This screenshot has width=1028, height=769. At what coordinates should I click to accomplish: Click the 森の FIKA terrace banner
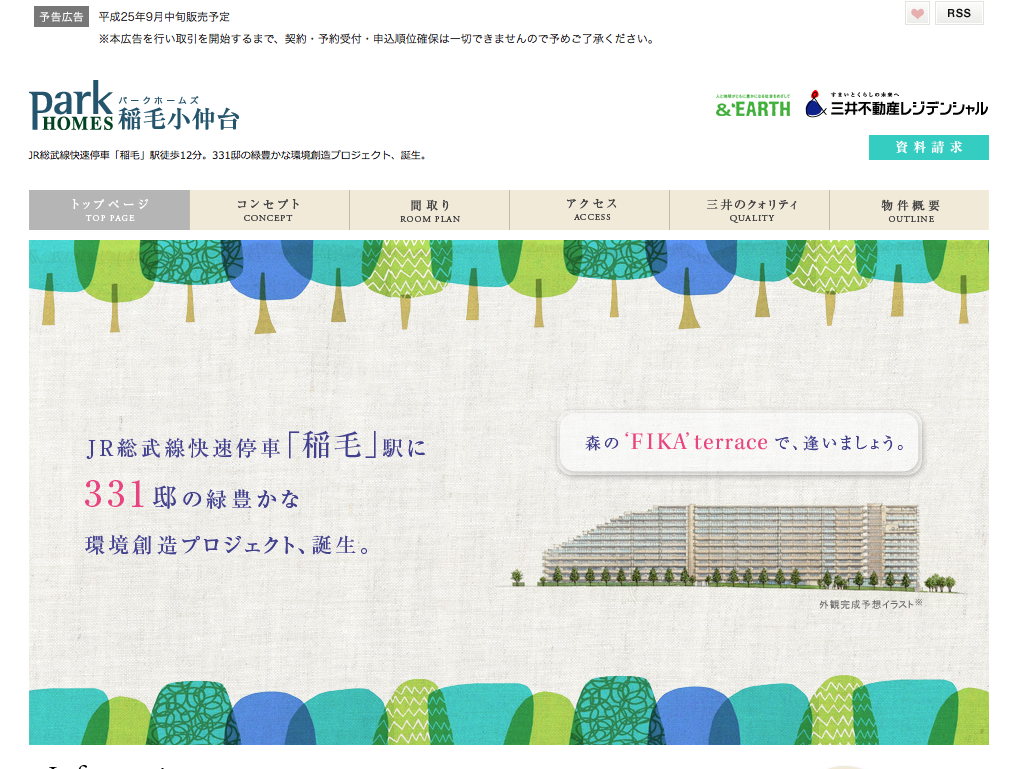(739, 442)
